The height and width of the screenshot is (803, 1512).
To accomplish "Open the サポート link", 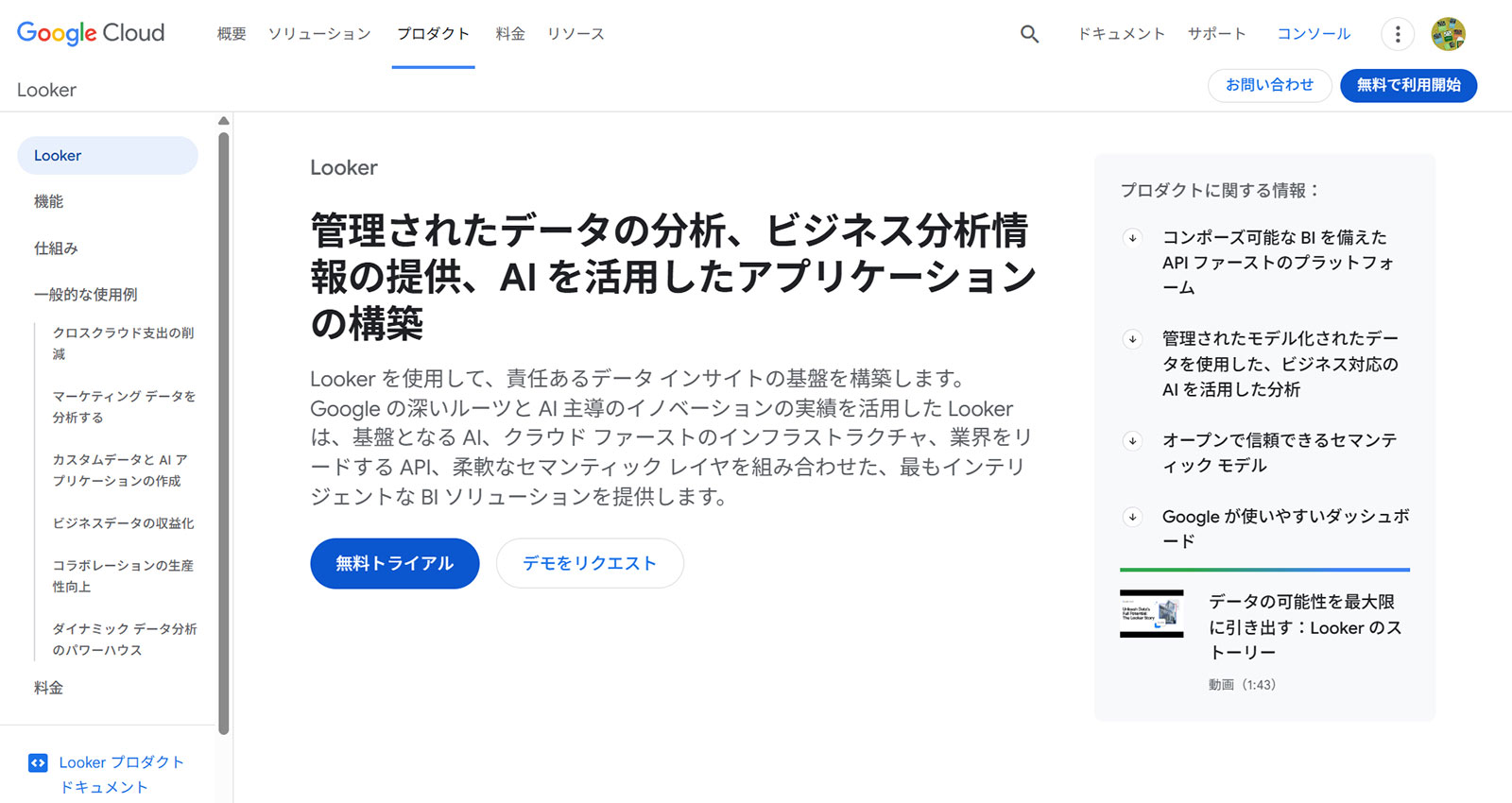I will 1217,34.
